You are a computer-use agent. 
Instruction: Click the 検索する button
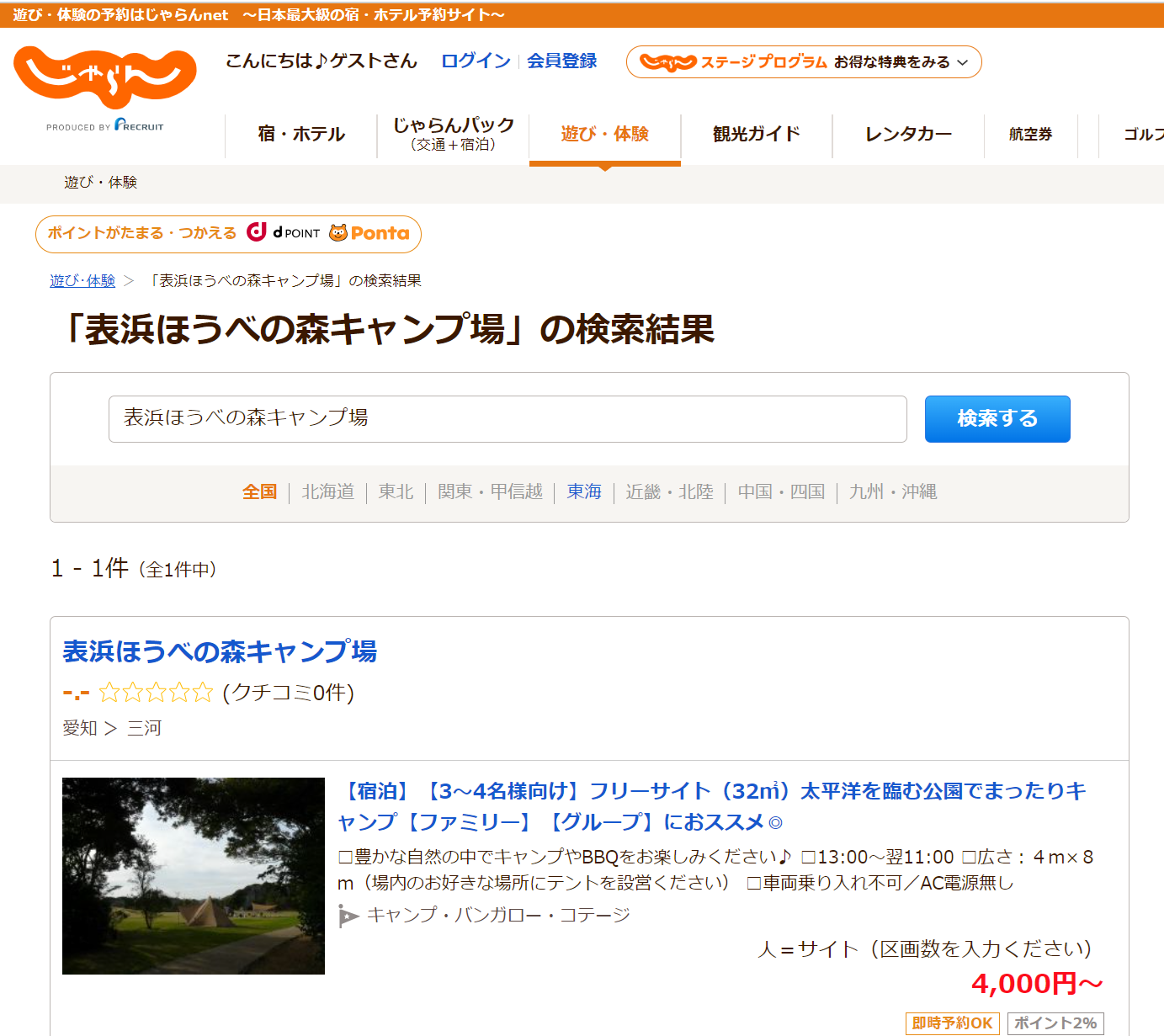click(x=997, y=419)
